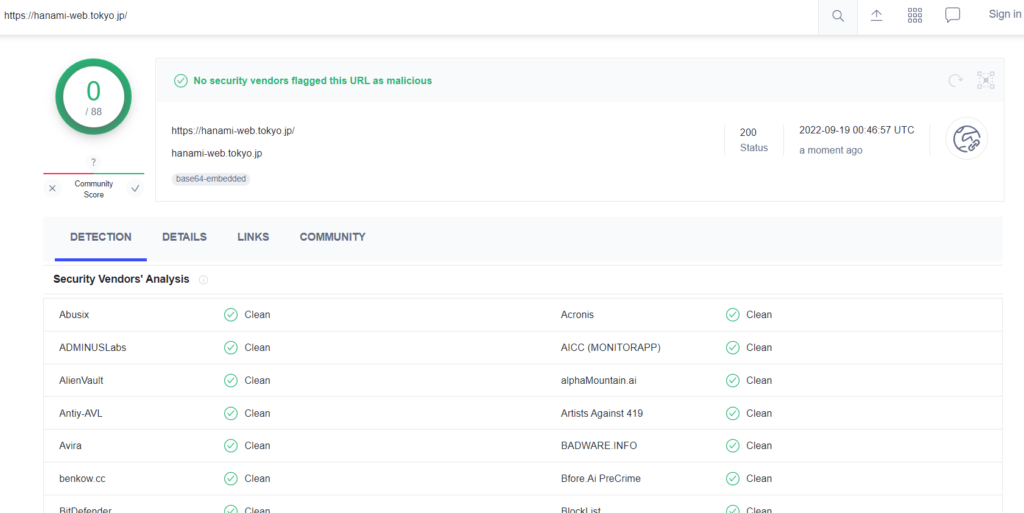The image size is (1024, 513).
Task: Click the green check beside the no-vendors-flagged message
Action: point(180,81)
